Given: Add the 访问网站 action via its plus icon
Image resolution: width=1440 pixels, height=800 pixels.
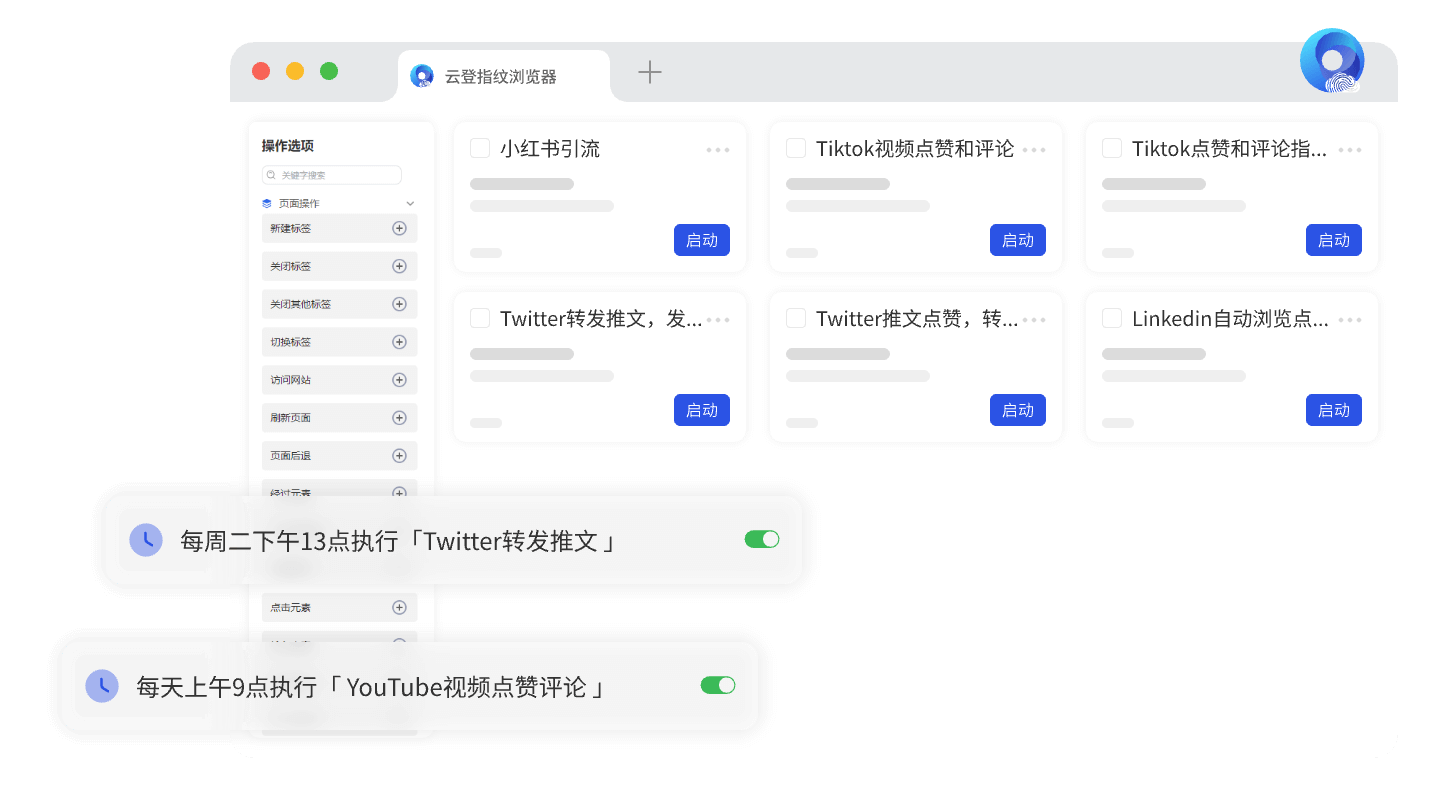Looking at the screenshot, I should [x=399, y=379].
